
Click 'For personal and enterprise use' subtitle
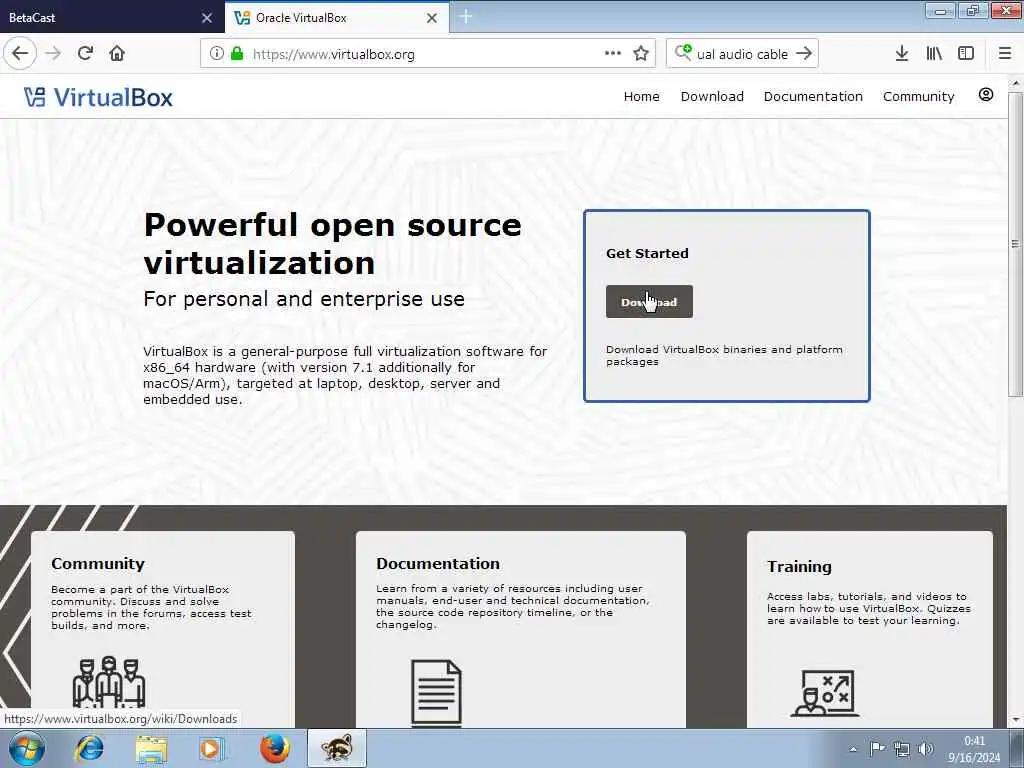point(304,299)
